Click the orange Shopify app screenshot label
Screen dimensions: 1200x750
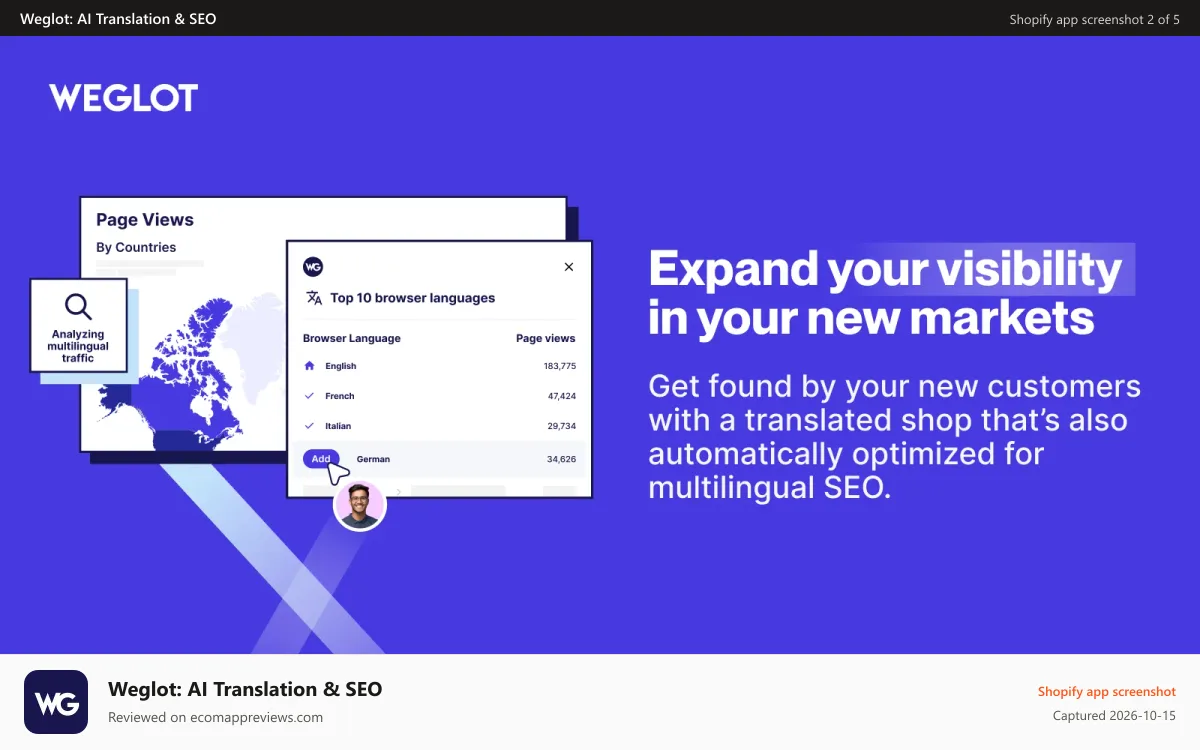point(1107,691)
